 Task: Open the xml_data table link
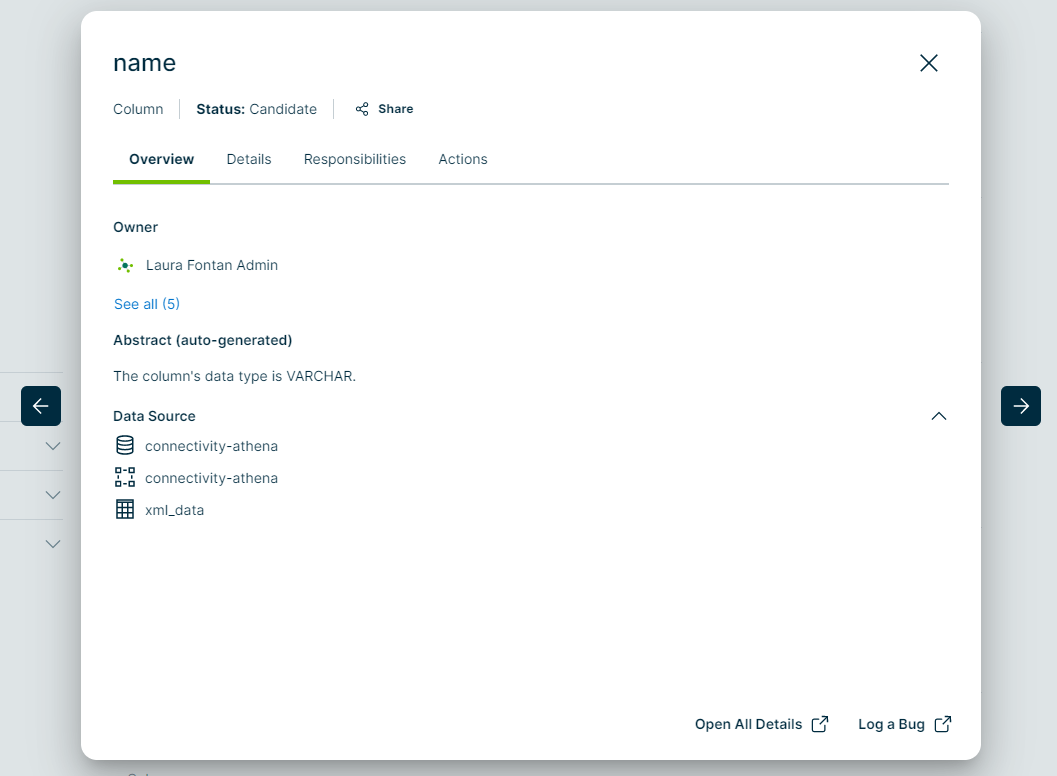tap(174, 510)
